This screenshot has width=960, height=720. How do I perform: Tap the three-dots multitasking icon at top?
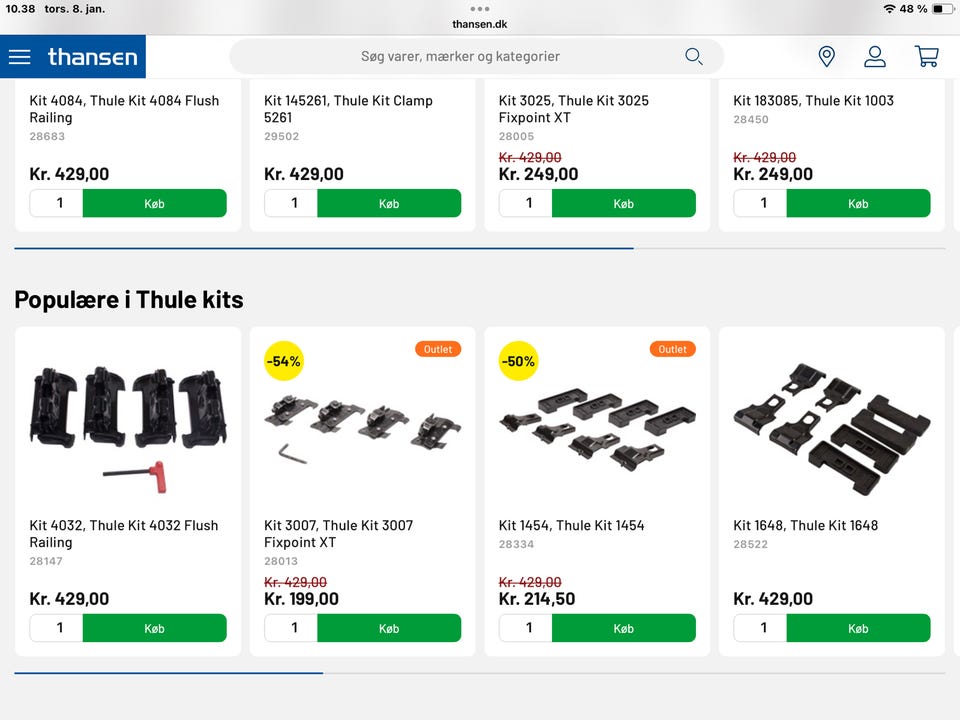pos(480,9)
